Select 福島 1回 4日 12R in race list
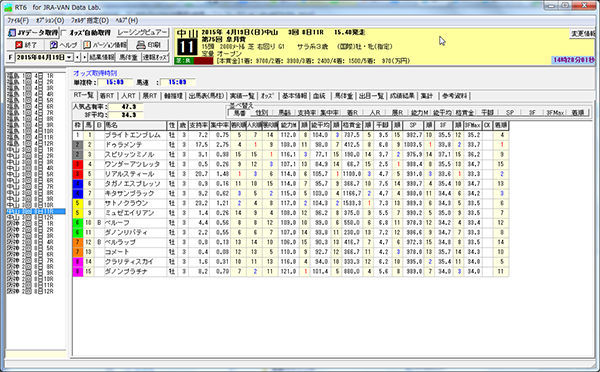 (30, 144)
